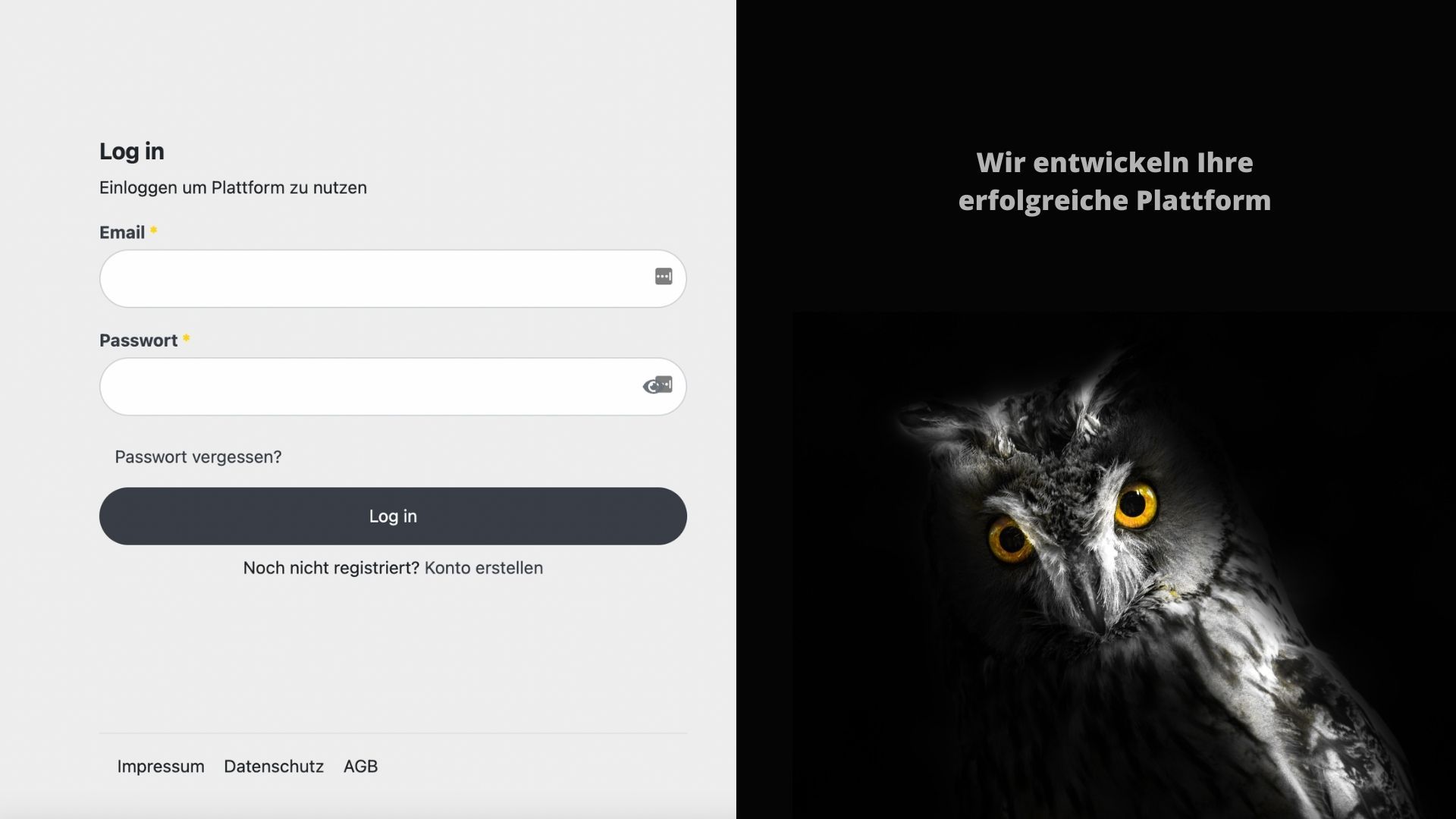
Task: Focus the Email input field
Action: coord(393,278)
